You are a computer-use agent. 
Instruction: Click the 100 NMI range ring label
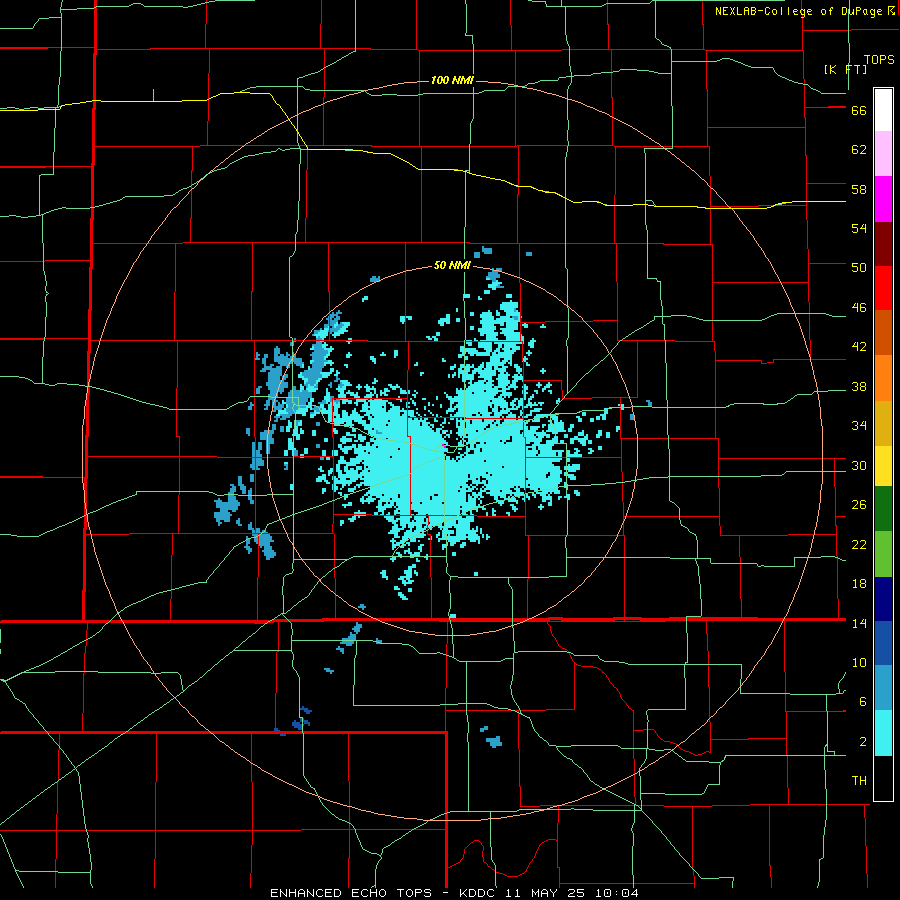tap(452, 80)
